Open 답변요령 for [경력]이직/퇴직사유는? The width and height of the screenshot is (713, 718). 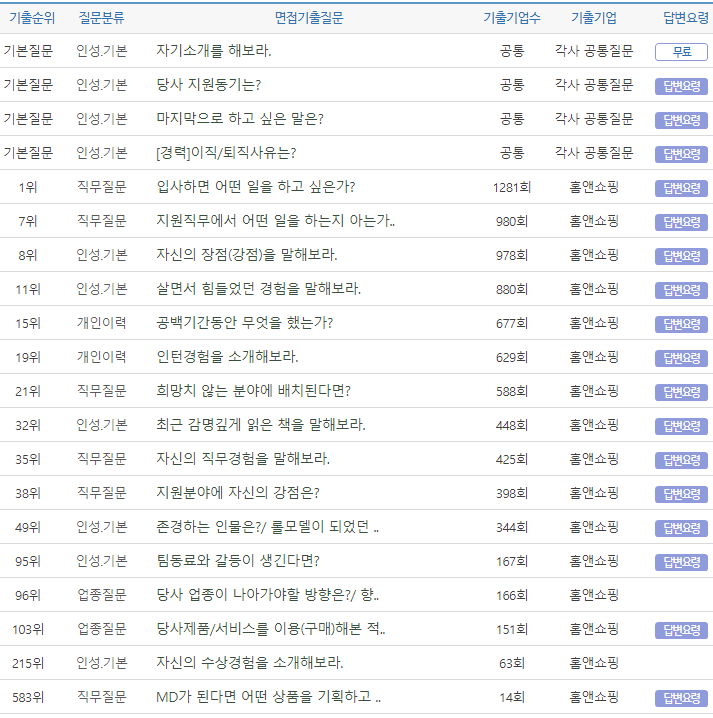[681, 154]
